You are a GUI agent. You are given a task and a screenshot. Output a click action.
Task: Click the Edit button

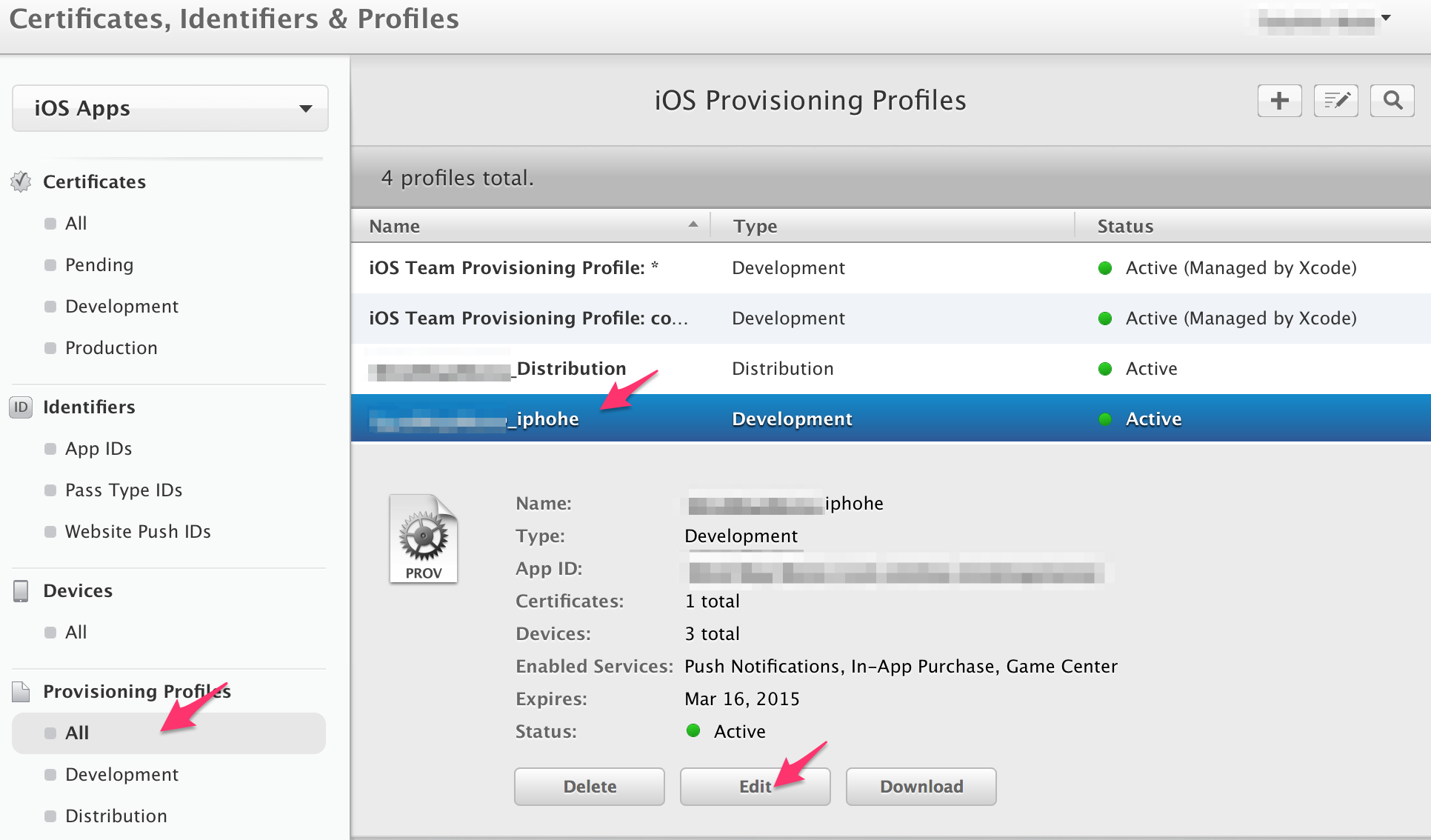click(x=754, y=786)
